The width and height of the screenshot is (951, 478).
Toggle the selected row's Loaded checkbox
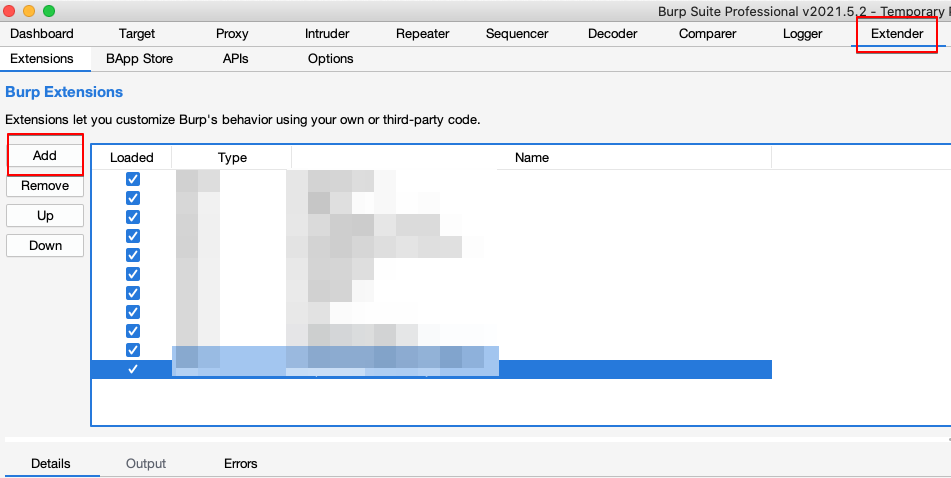click(x=133, y=369)
